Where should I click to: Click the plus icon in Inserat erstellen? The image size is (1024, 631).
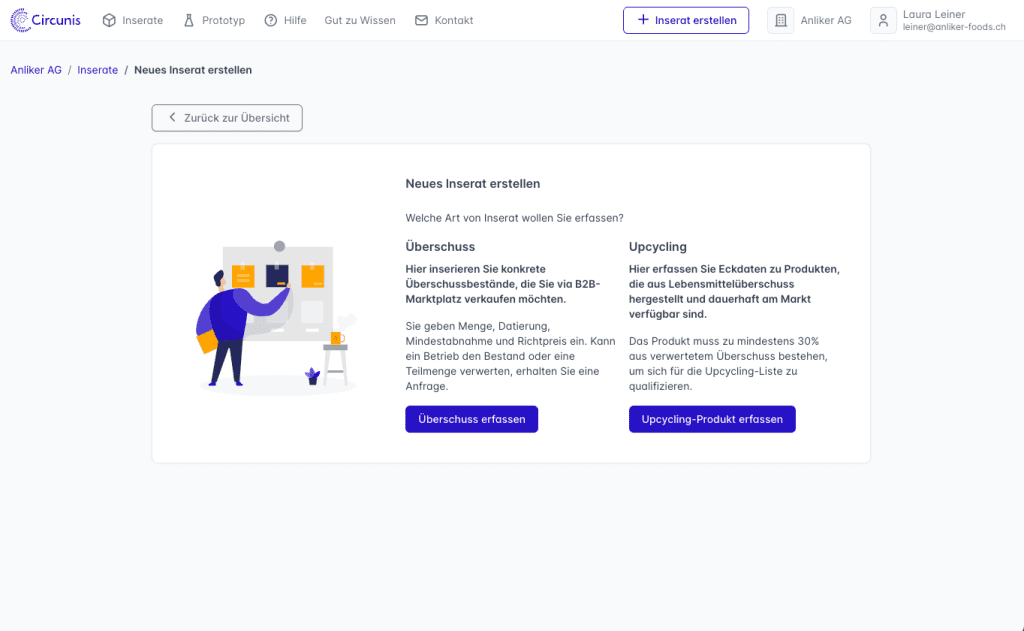click(643, 20)
